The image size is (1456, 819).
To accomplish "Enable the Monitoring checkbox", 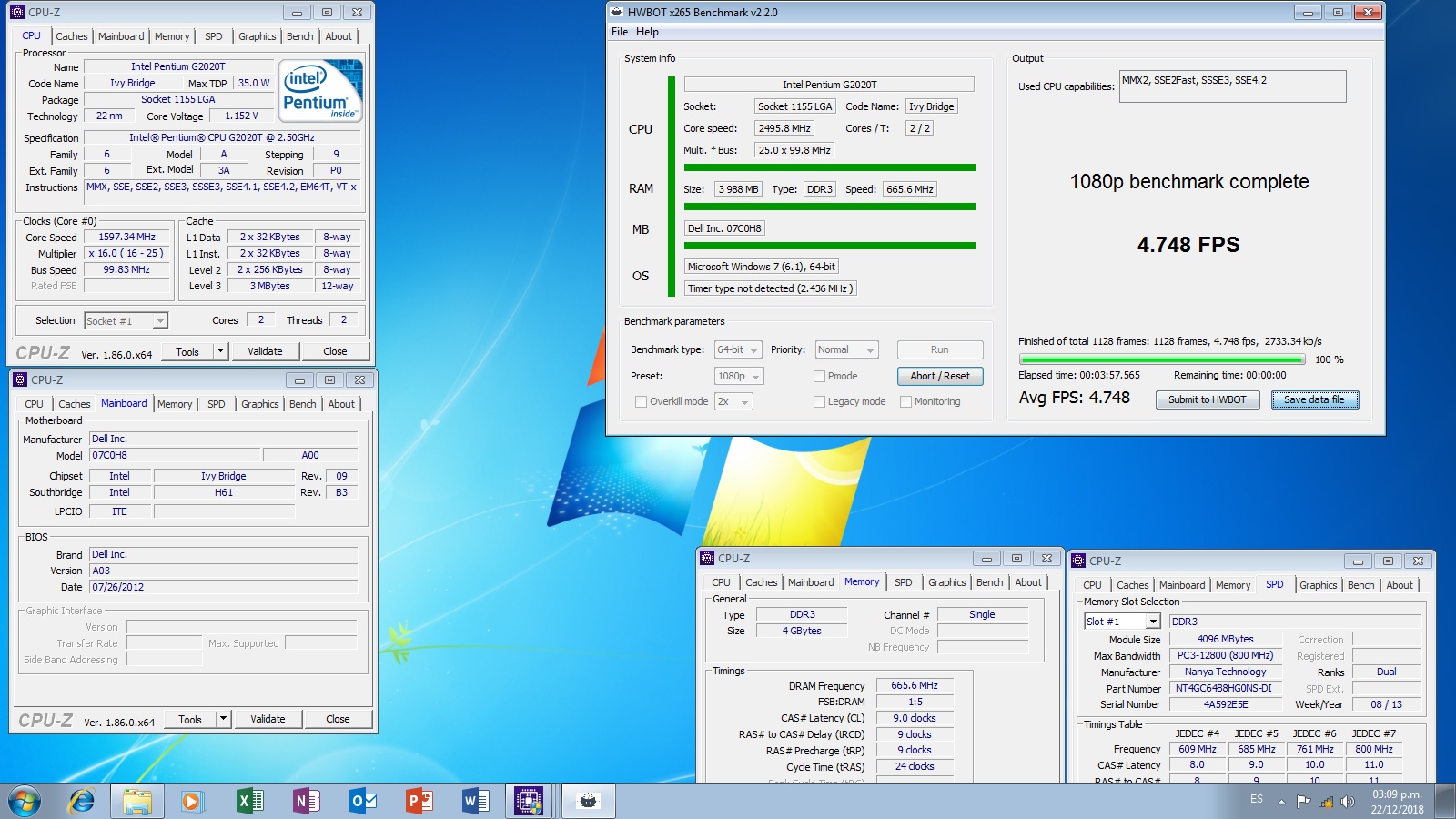I will click(x=905, y=401).
